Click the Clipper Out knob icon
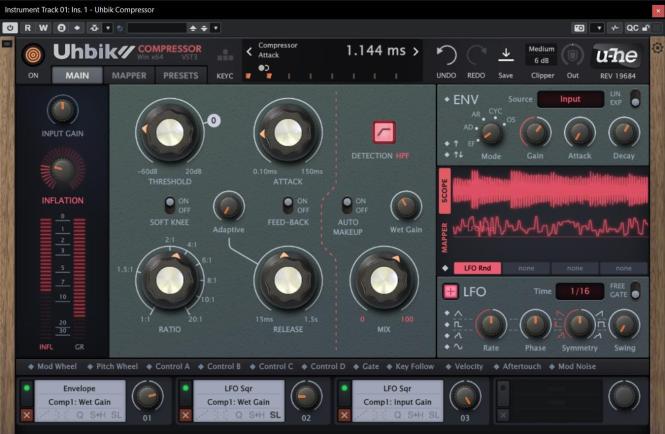The image size is (665, 434). tap(573, 55)
